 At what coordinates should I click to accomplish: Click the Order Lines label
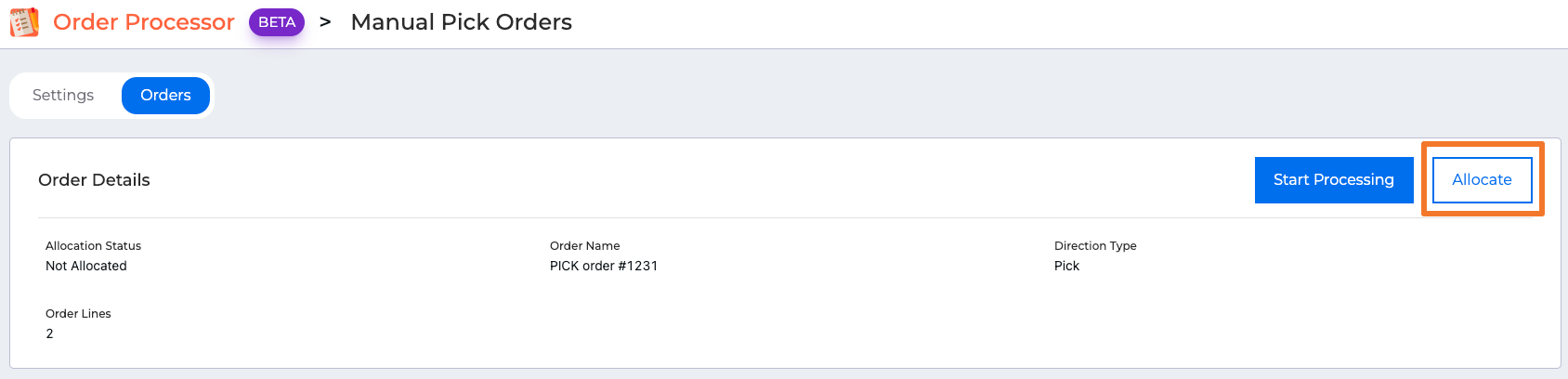pos(78,314)
